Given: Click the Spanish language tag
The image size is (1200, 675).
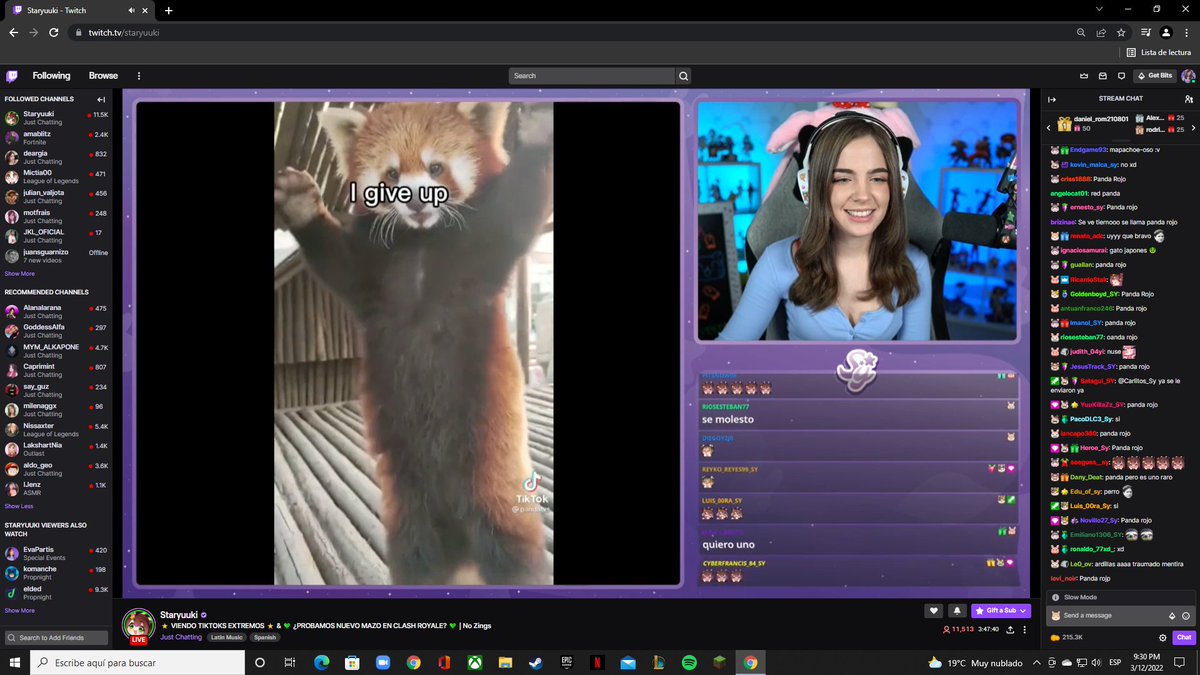Looking at the screenshot, I should pos(265,637).
